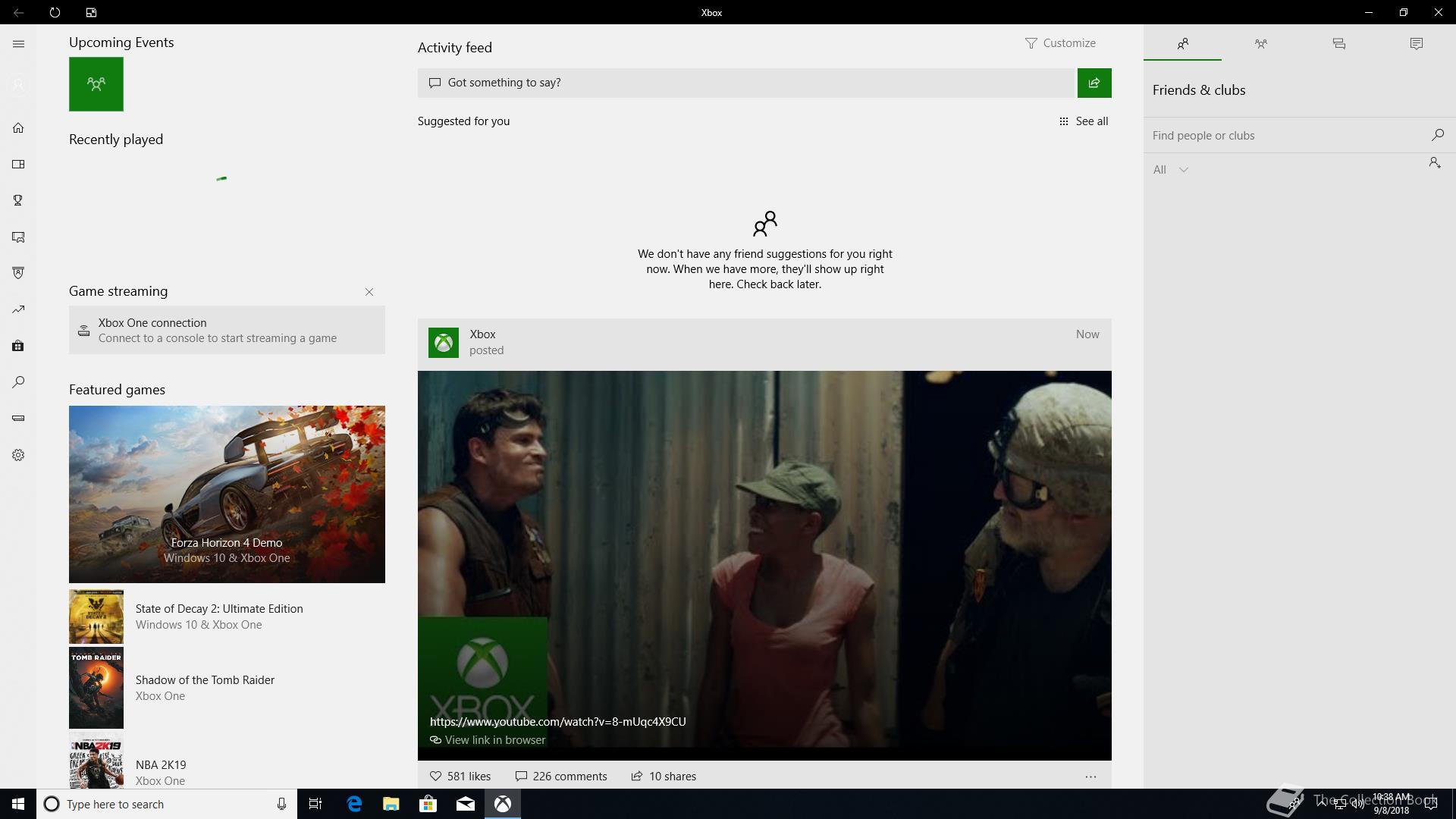
Task: Open Microsoft Store bag icon in sidebar
Action: pos(18,346)
